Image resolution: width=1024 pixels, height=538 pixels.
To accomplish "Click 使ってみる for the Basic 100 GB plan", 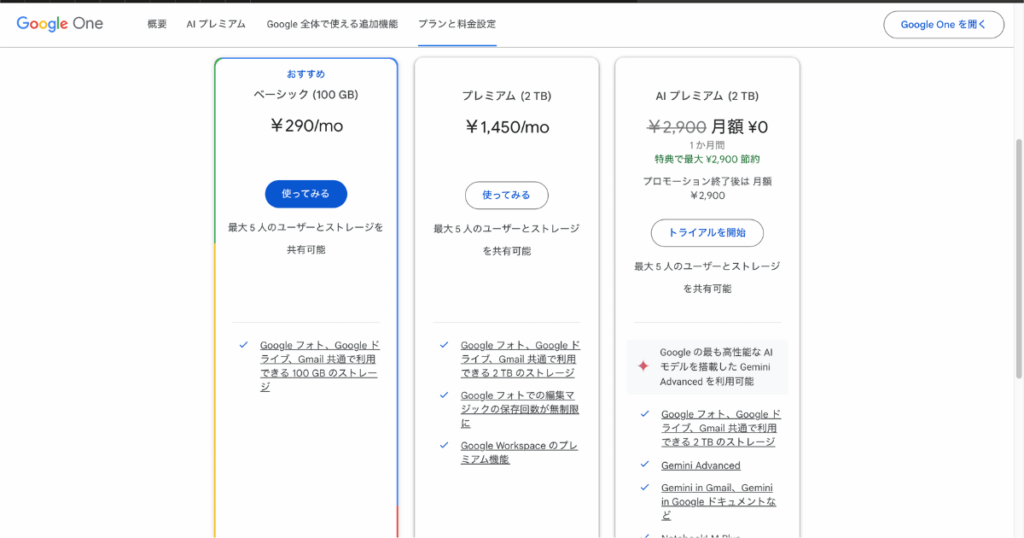I will pyautogui.click(x=306, y=194).
